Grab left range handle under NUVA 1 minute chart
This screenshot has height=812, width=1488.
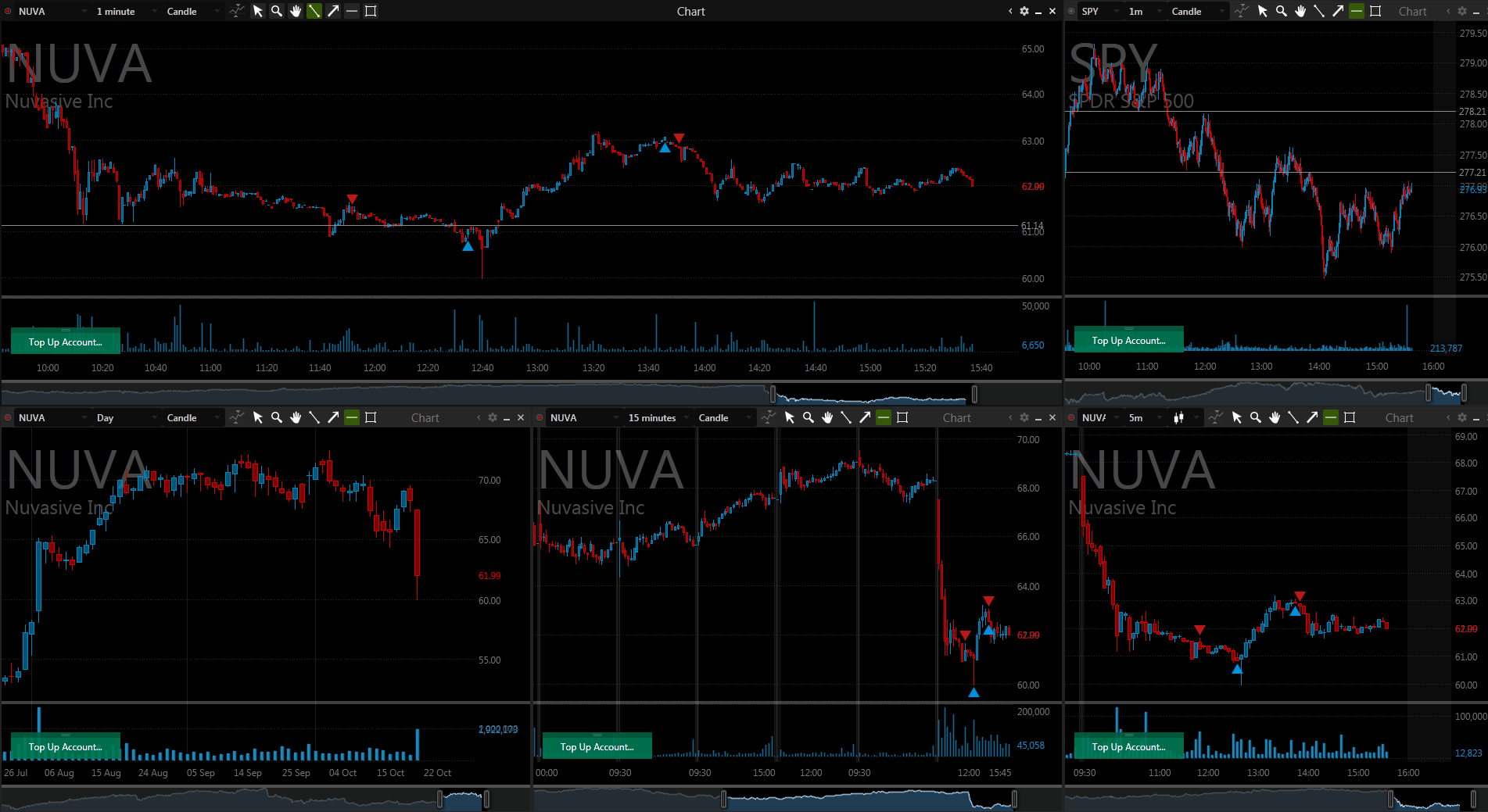point(773,394)
